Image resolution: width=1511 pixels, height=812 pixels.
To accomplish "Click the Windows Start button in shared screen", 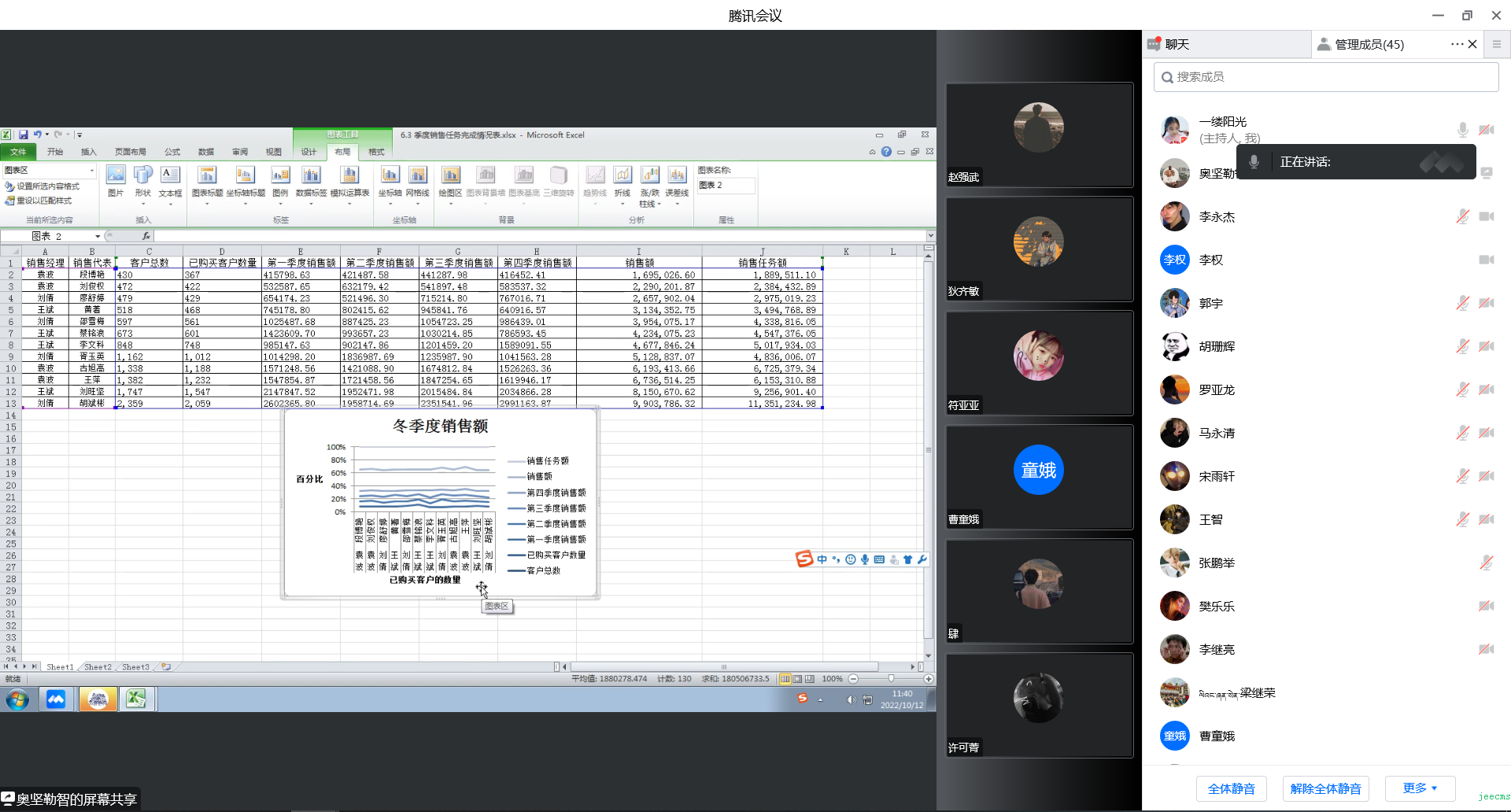I will click(17, 699).
